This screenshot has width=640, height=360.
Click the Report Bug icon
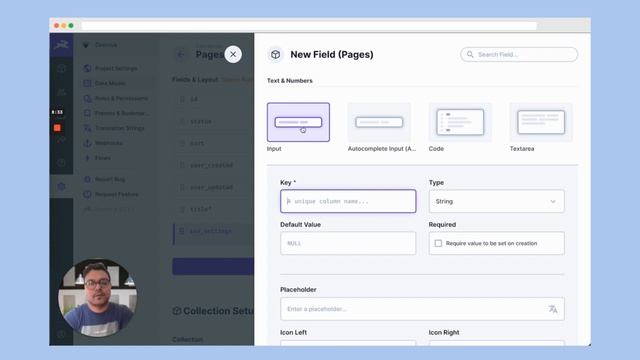point(87,179)
